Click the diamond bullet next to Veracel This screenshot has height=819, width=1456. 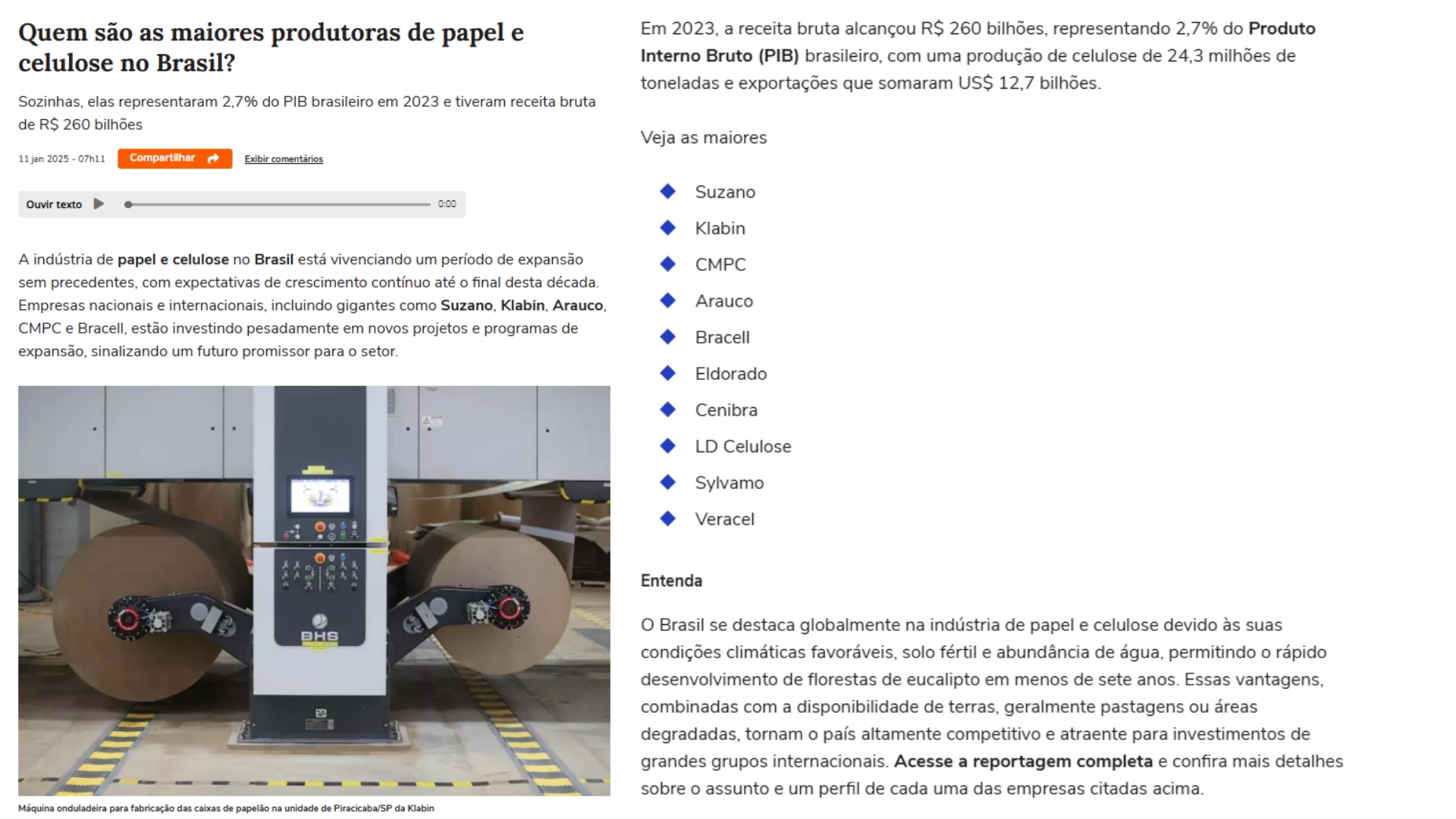[668, 519]
